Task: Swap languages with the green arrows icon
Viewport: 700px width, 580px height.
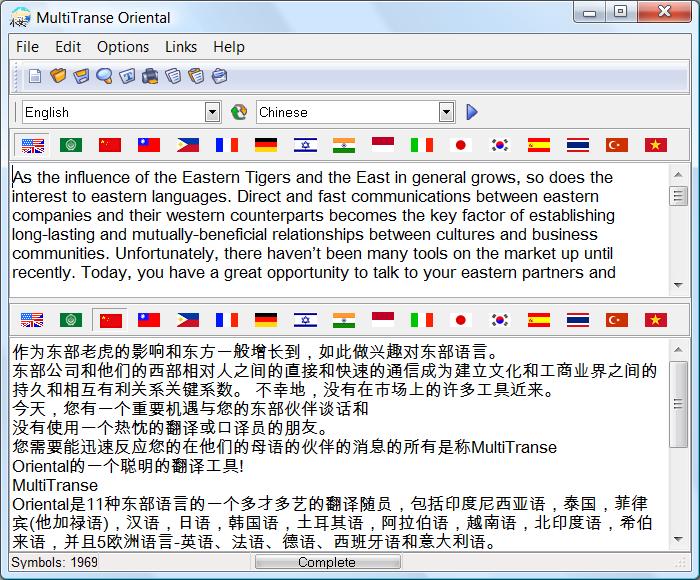Action: click(x=239, y=112)
